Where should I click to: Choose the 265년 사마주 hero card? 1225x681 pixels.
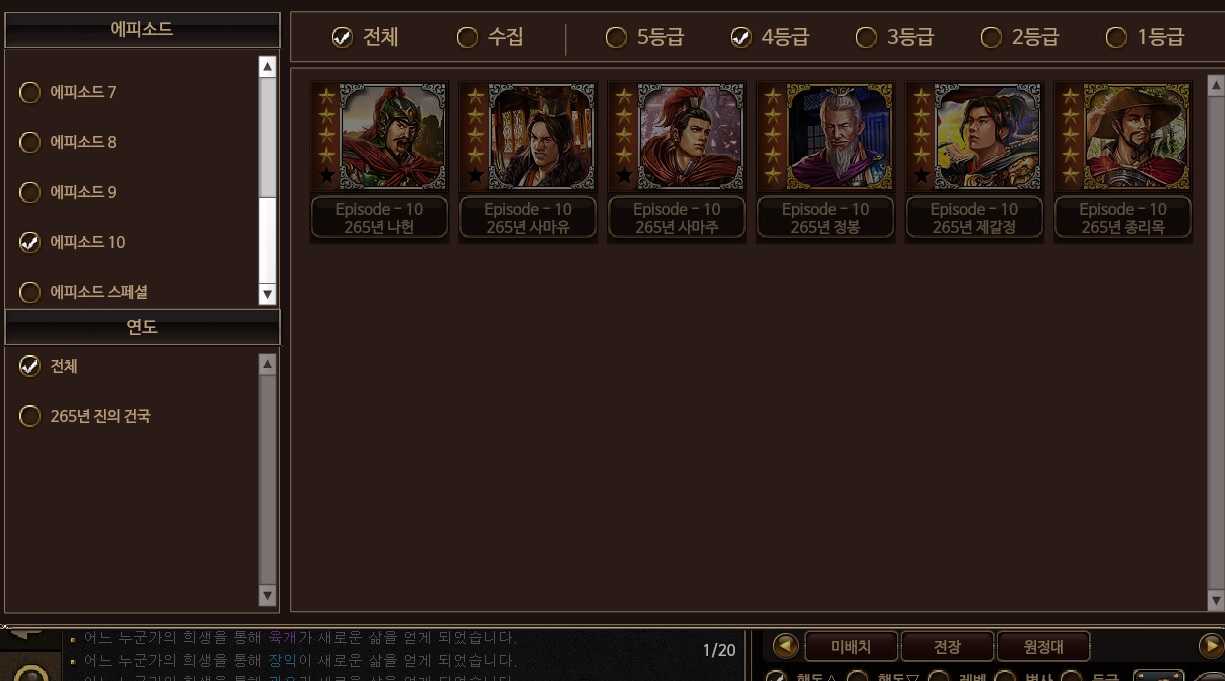click(x=677, y=162)
